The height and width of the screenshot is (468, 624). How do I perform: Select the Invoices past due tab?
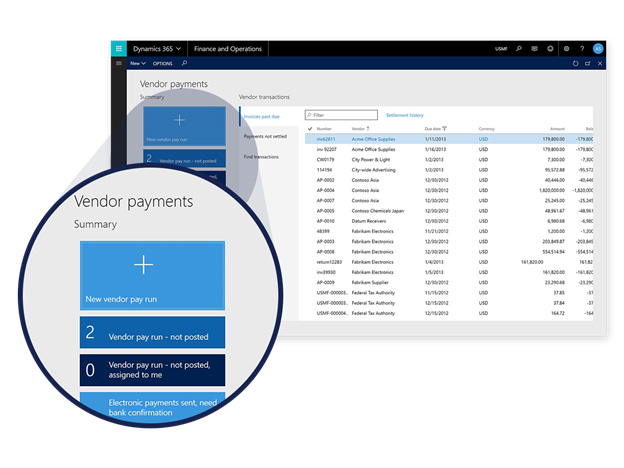261,117
